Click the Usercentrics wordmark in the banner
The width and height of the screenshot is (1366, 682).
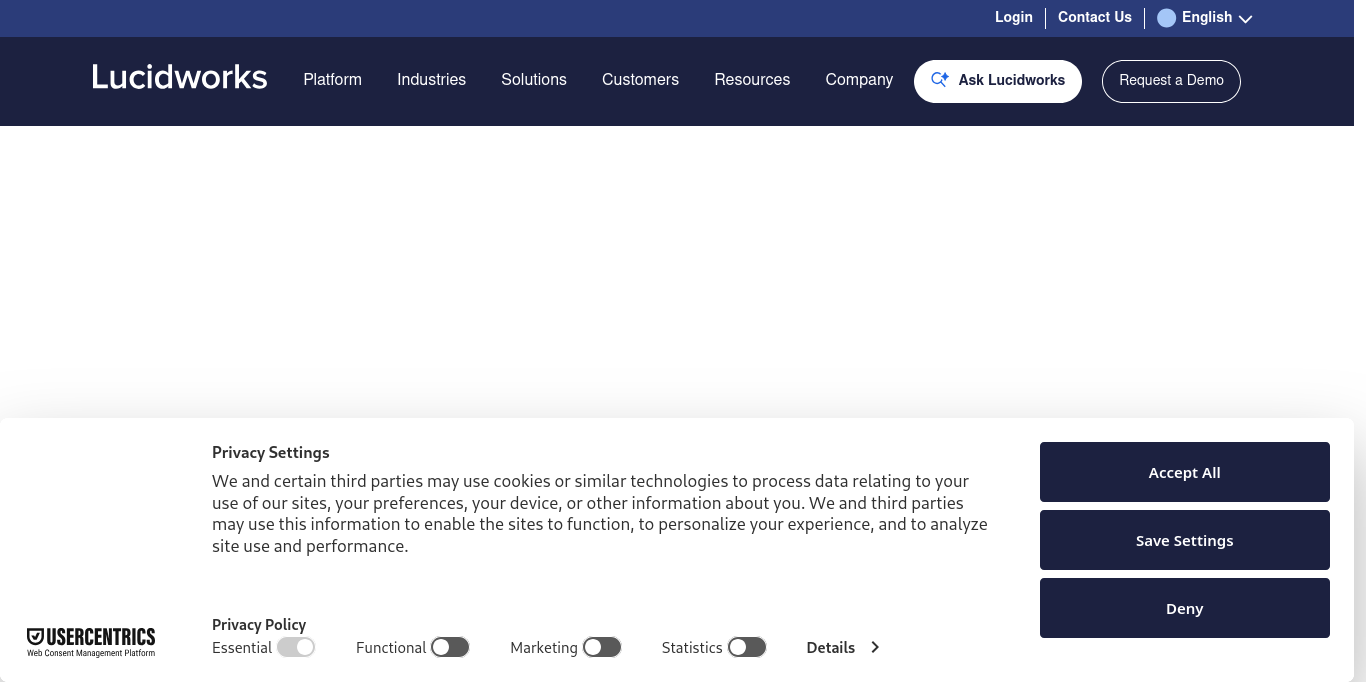pos(98,634)
